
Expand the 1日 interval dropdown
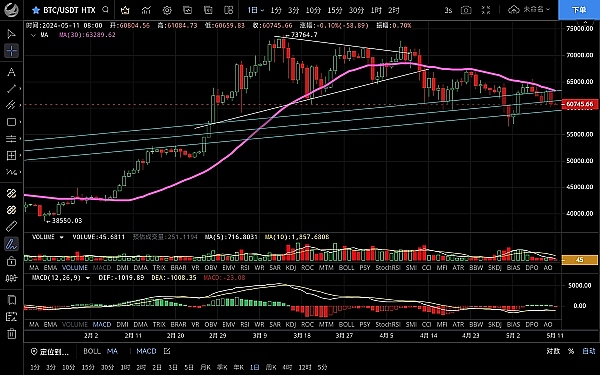click(256, 10)
